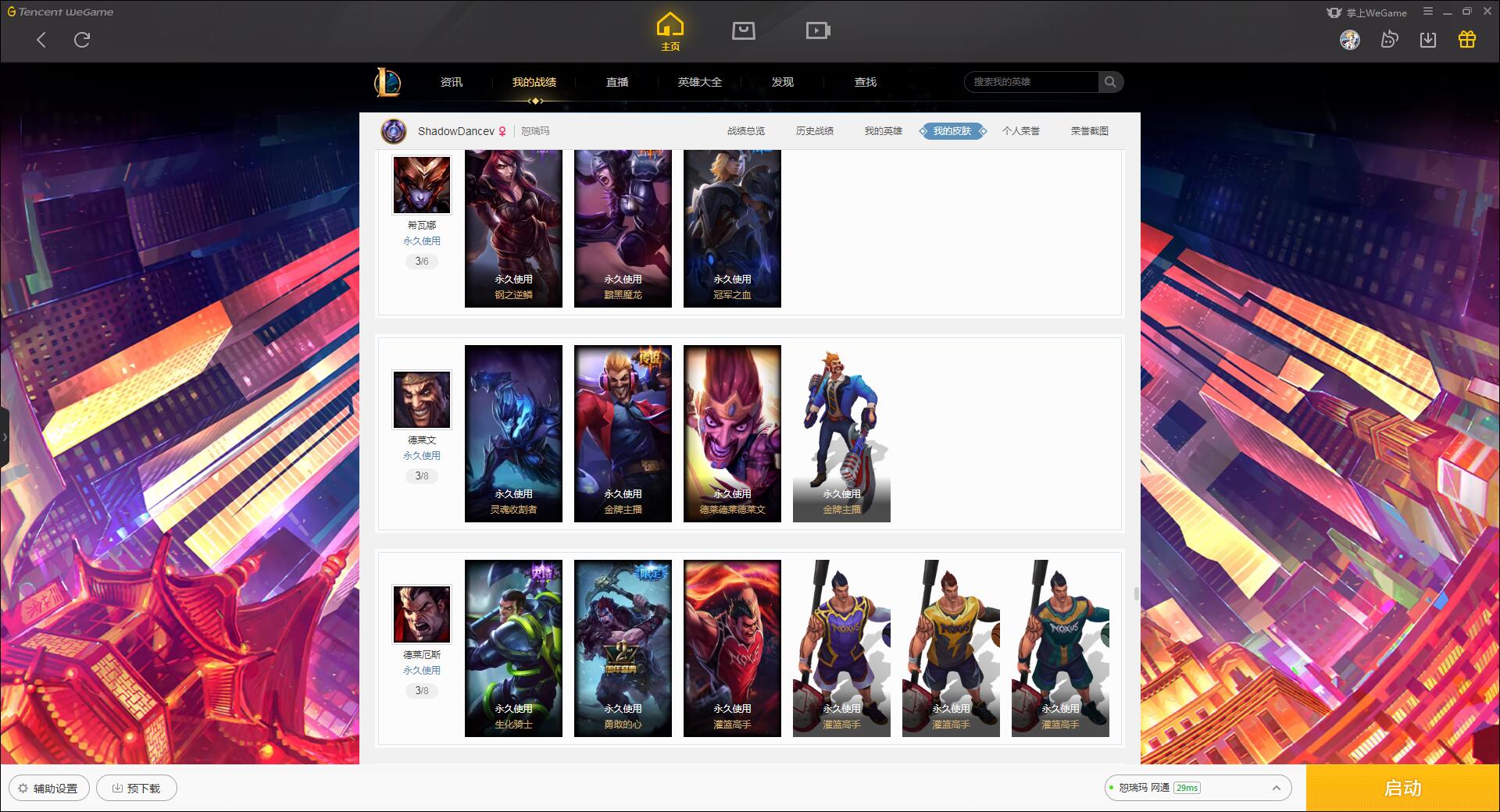Screen dimensions: 1500x812
Task: Click the 希瓦娜 champion portrait
Action: point(422,185)
